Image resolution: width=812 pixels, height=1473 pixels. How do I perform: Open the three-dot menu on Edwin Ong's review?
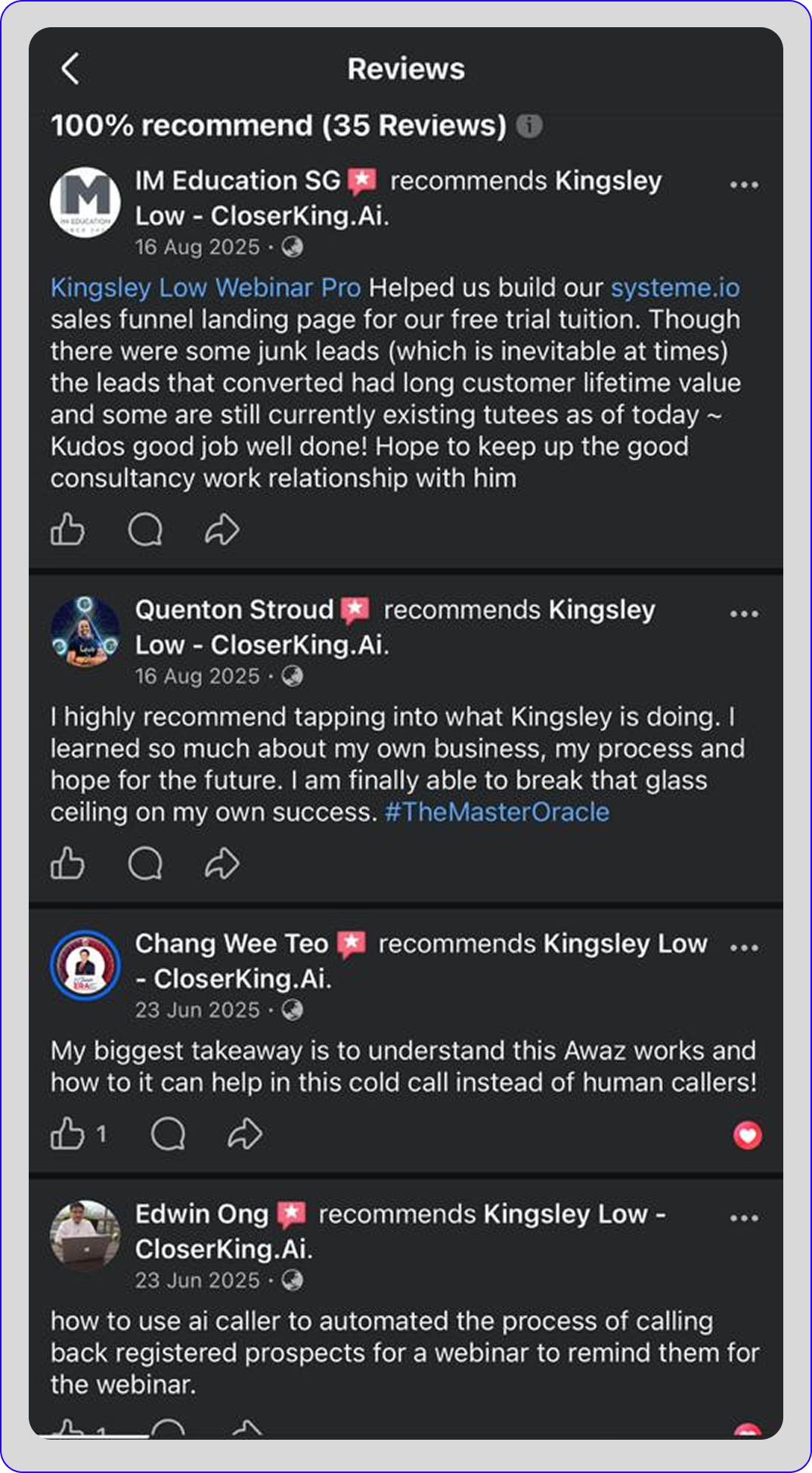(x=744, y=1218)
